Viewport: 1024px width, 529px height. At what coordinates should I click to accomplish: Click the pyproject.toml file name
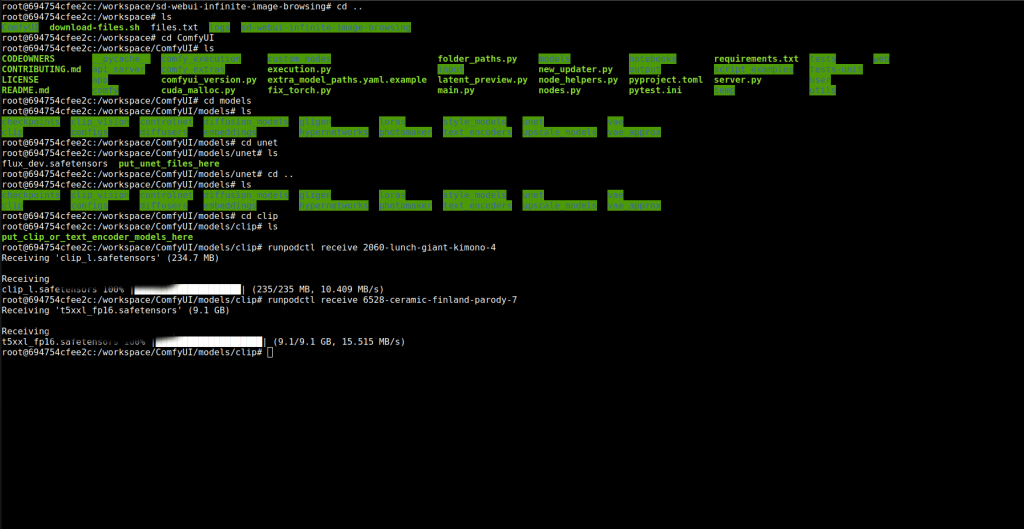[665, 80]
